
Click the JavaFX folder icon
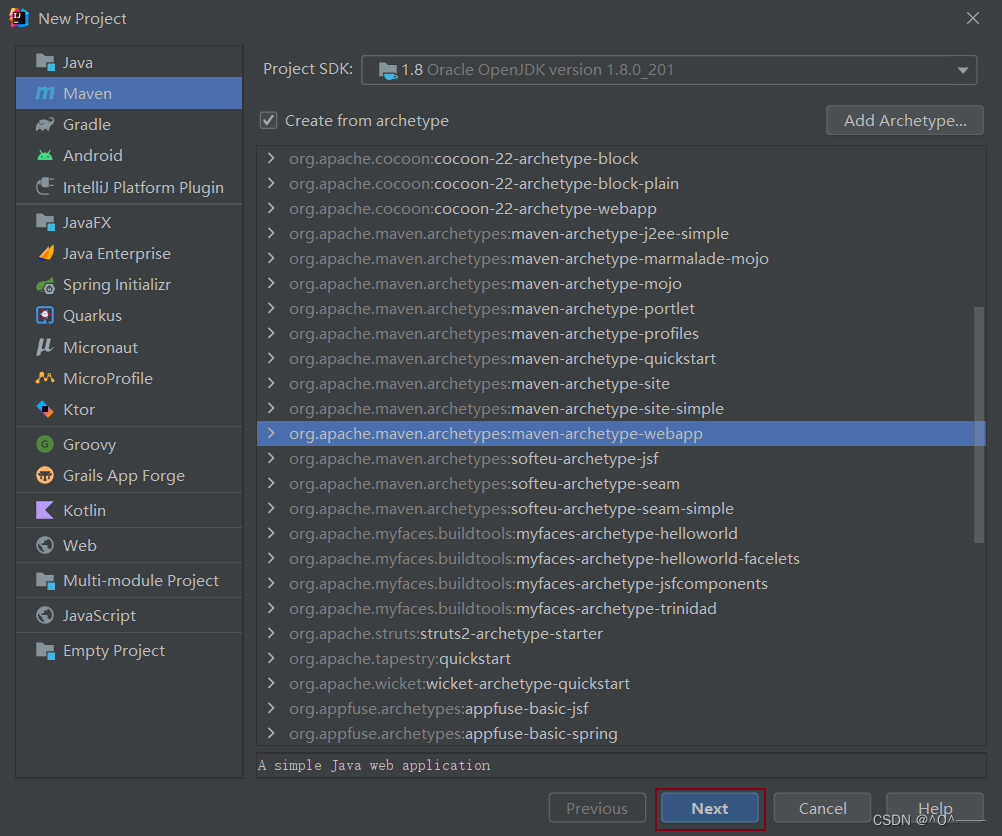point(45,222)
